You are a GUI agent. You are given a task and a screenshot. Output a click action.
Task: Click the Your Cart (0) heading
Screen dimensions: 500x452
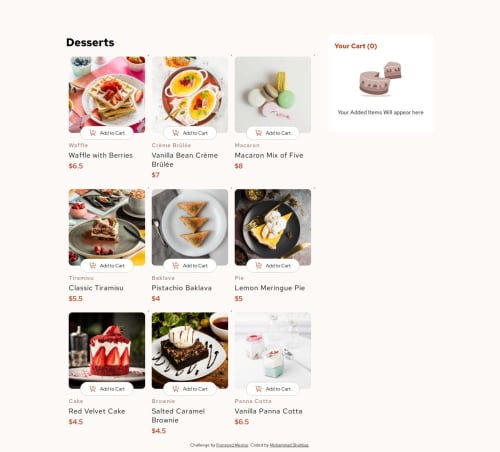[x=356, y=46]
